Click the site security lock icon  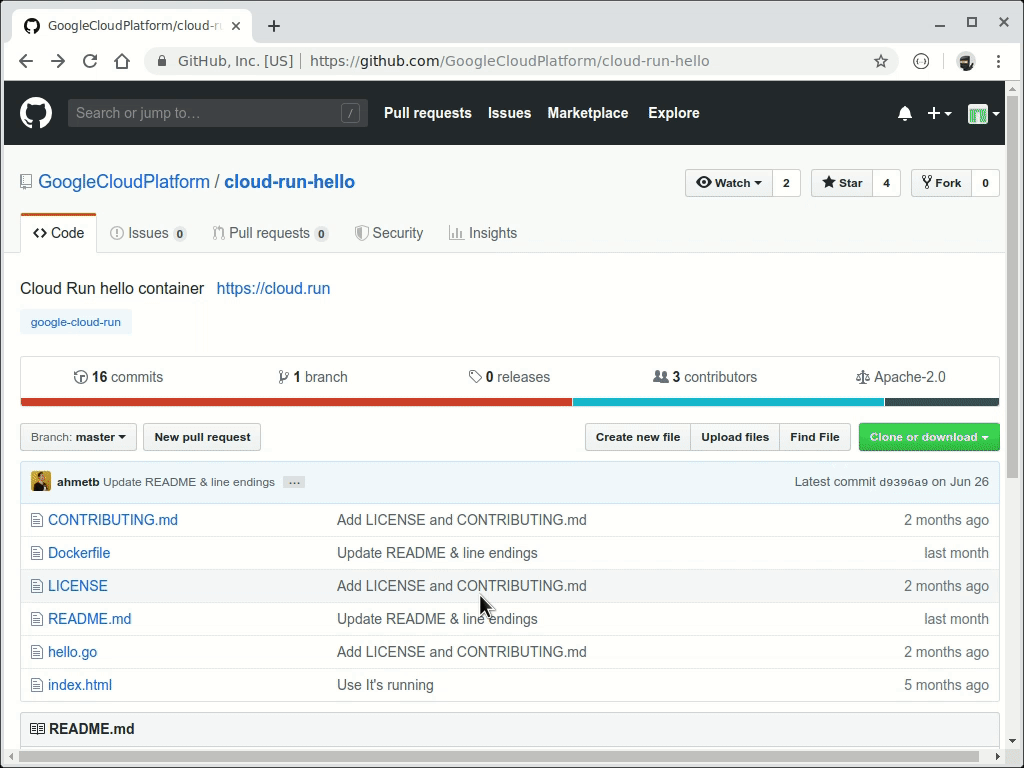(161, 61)
